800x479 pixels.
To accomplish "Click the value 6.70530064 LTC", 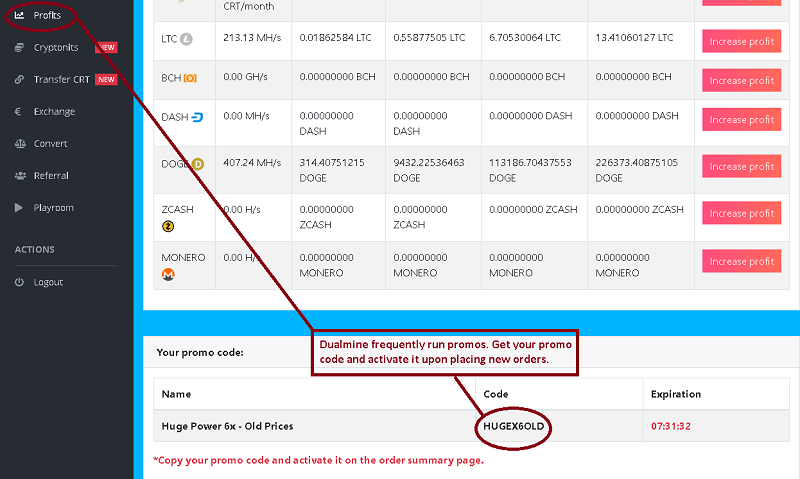I will point(525,38).
